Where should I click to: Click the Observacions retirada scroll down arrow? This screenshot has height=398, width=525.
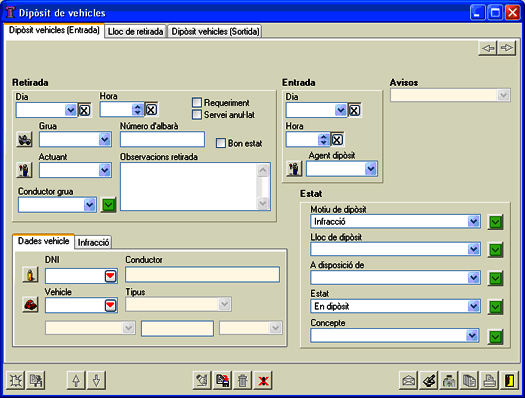(263, 203)
